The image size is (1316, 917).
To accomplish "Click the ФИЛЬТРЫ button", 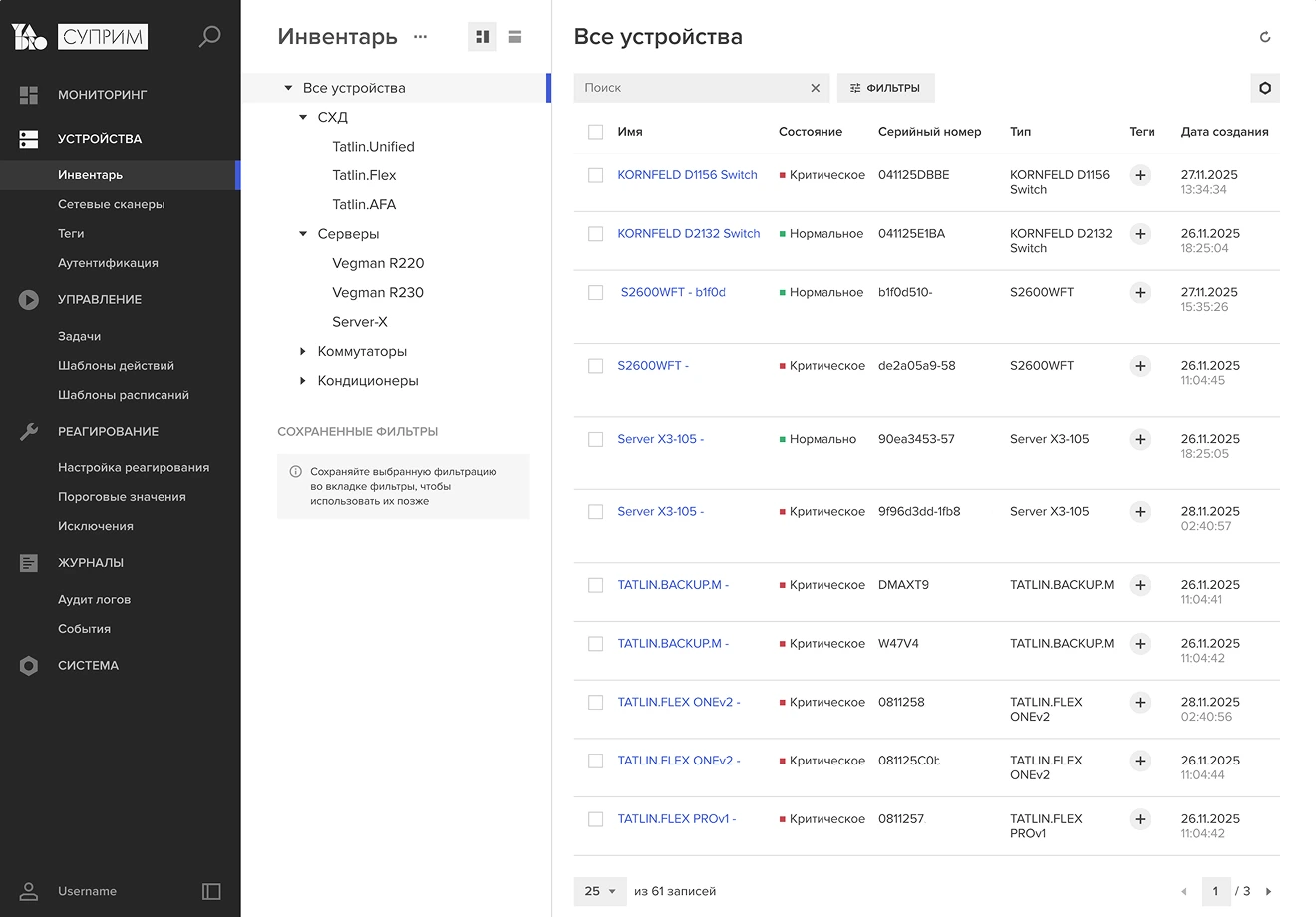I will point(885,88).
